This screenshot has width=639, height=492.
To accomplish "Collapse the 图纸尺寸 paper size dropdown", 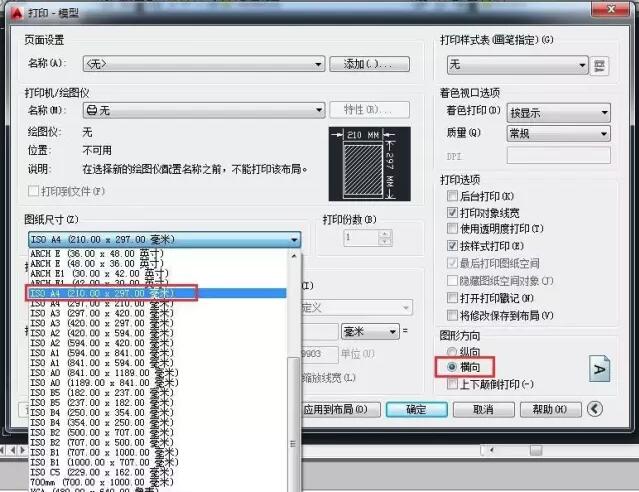I will 165,240.
